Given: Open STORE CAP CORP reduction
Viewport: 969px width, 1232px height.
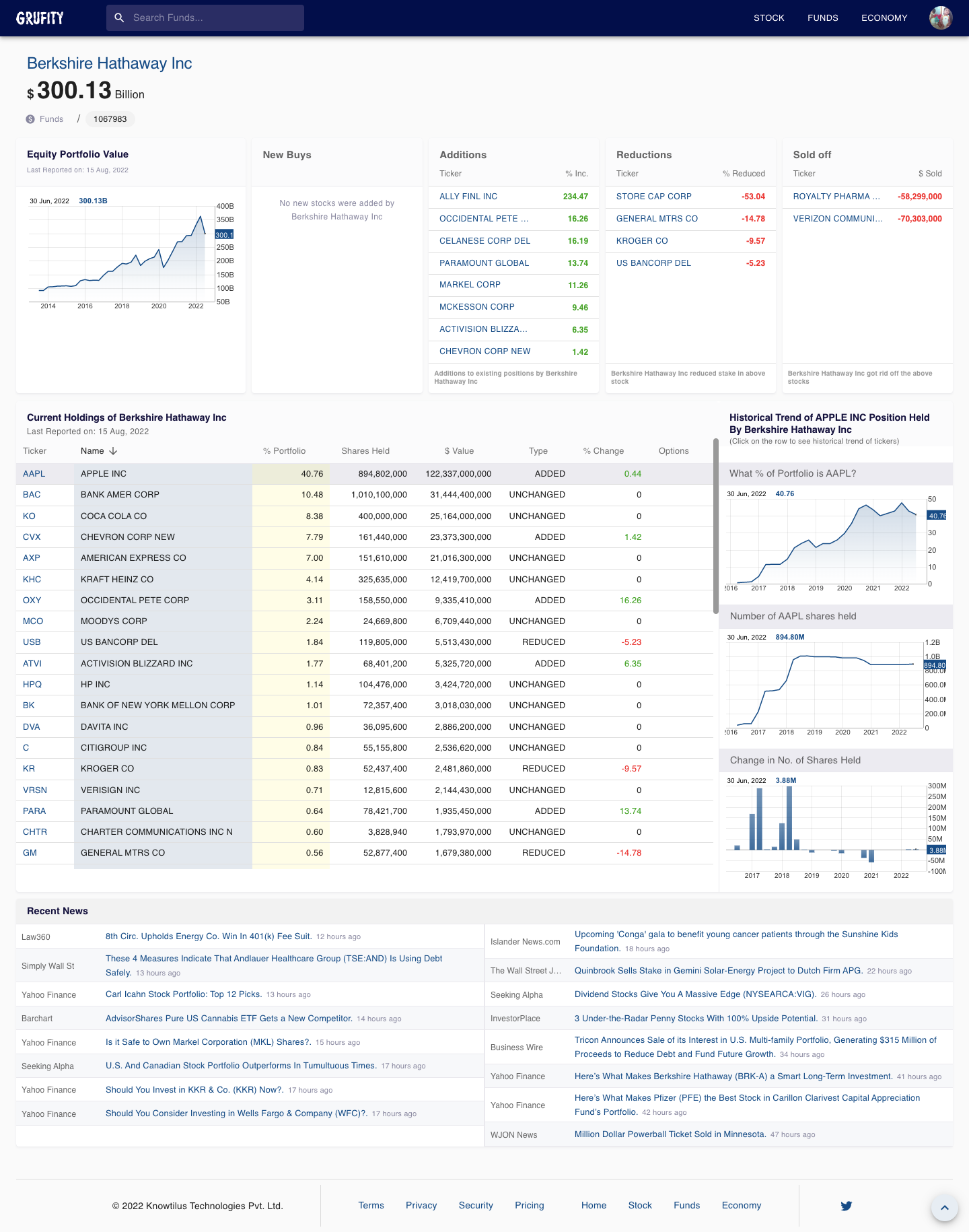Looking at the screenshot, I should [654, 197].
